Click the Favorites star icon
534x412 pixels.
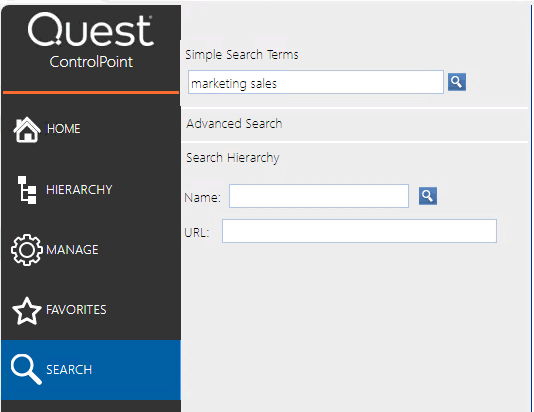[x=27, y=310]
